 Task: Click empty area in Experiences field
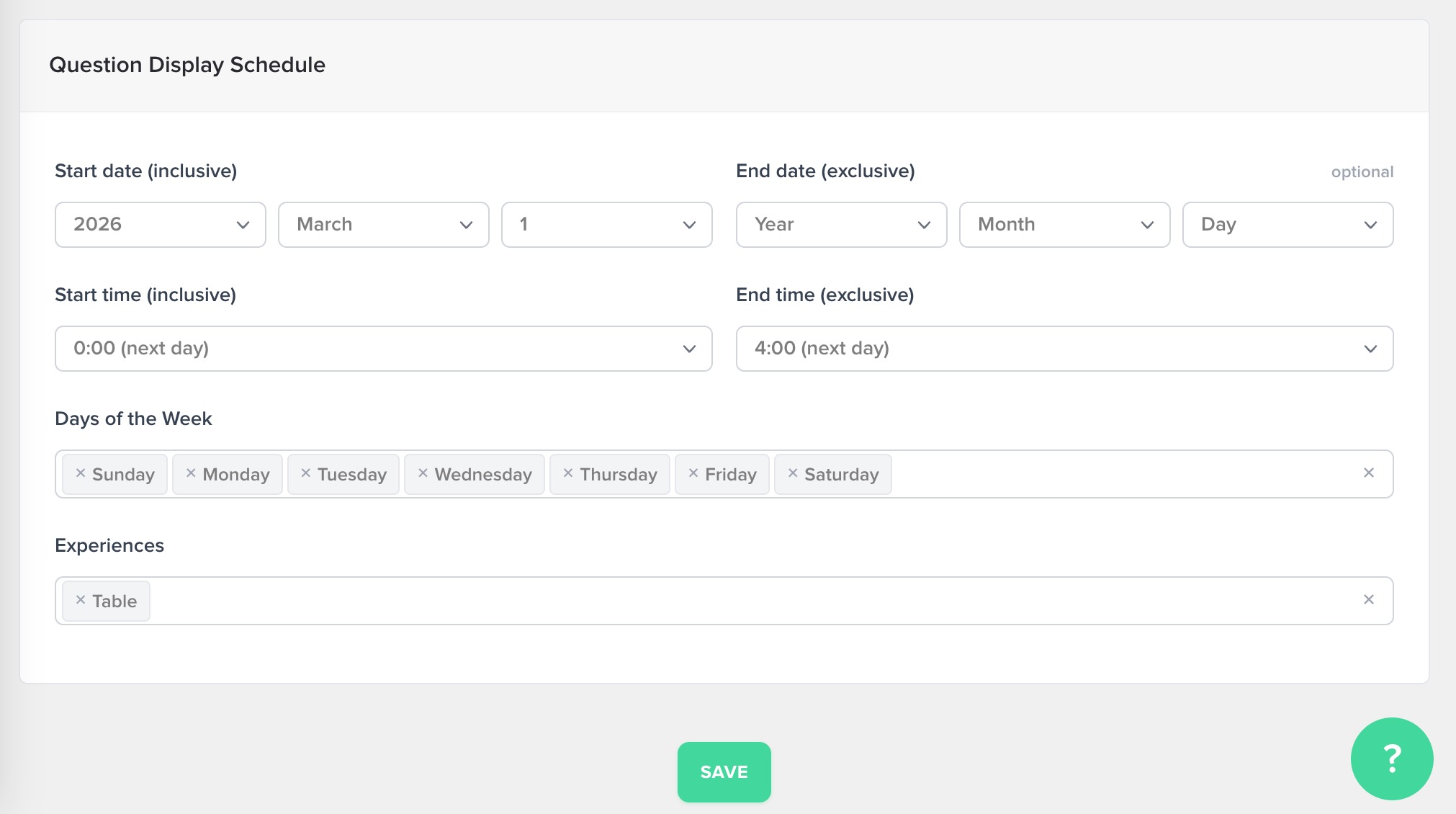point(720,601)
